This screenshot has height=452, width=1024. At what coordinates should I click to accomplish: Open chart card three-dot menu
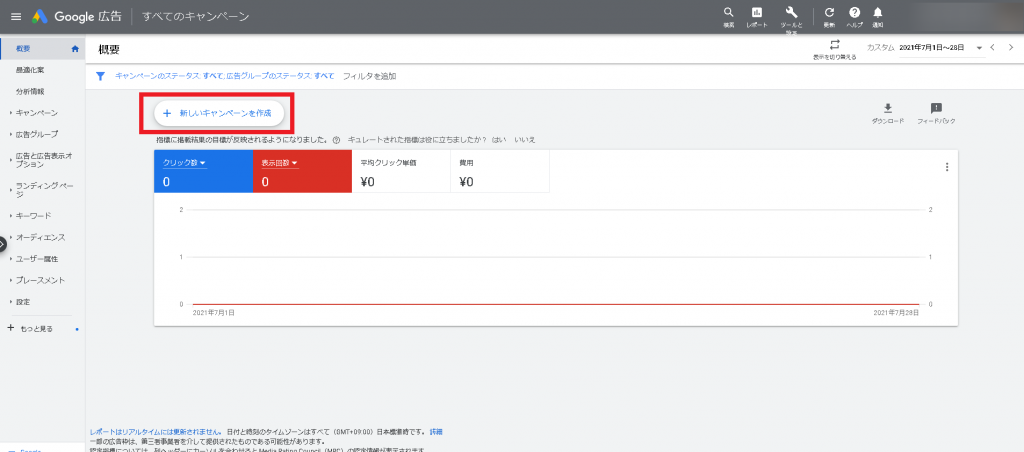click(947, 167)
